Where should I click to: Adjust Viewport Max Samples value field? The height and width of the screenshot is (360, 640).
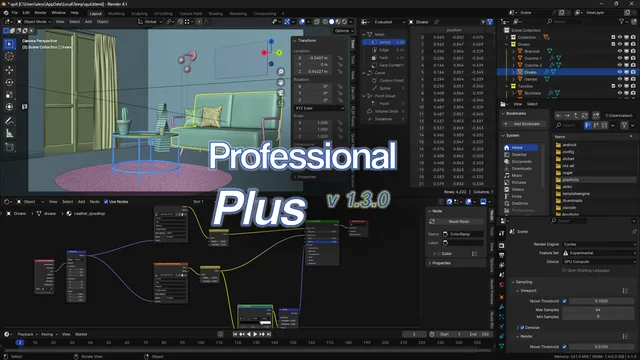598,310
